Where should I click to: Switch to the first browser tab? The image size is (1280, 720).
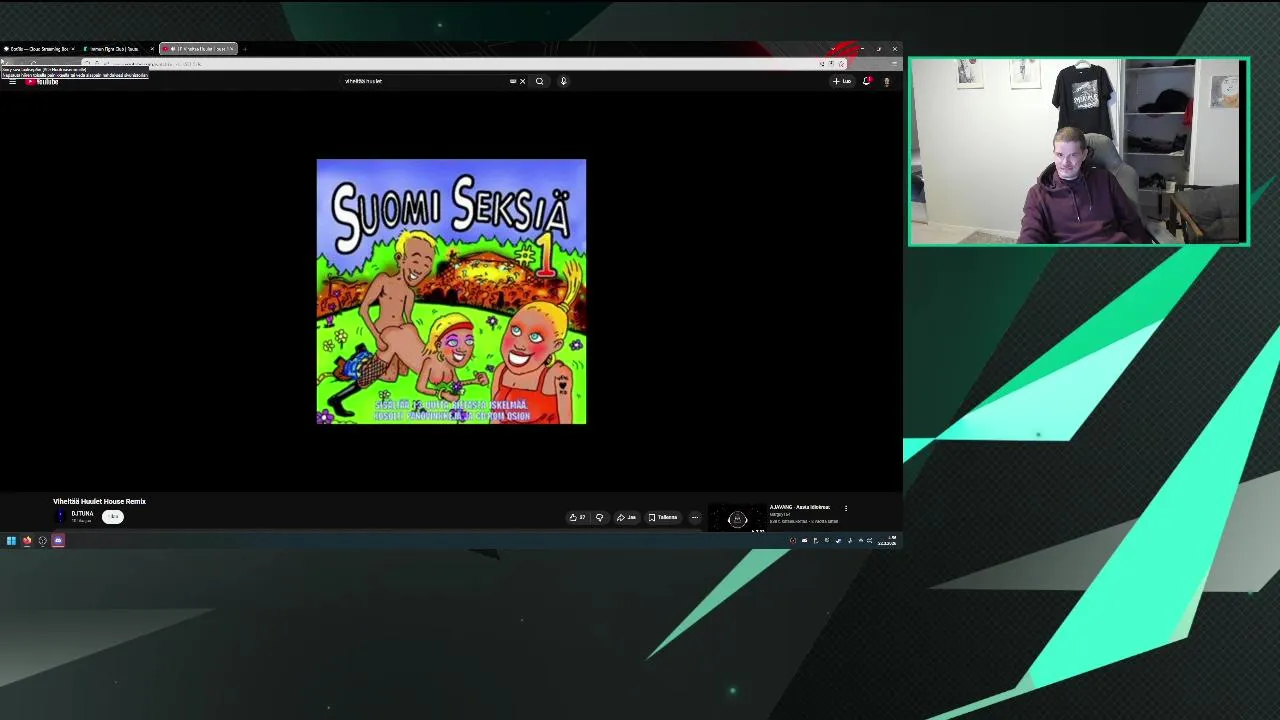coord(36,48)
